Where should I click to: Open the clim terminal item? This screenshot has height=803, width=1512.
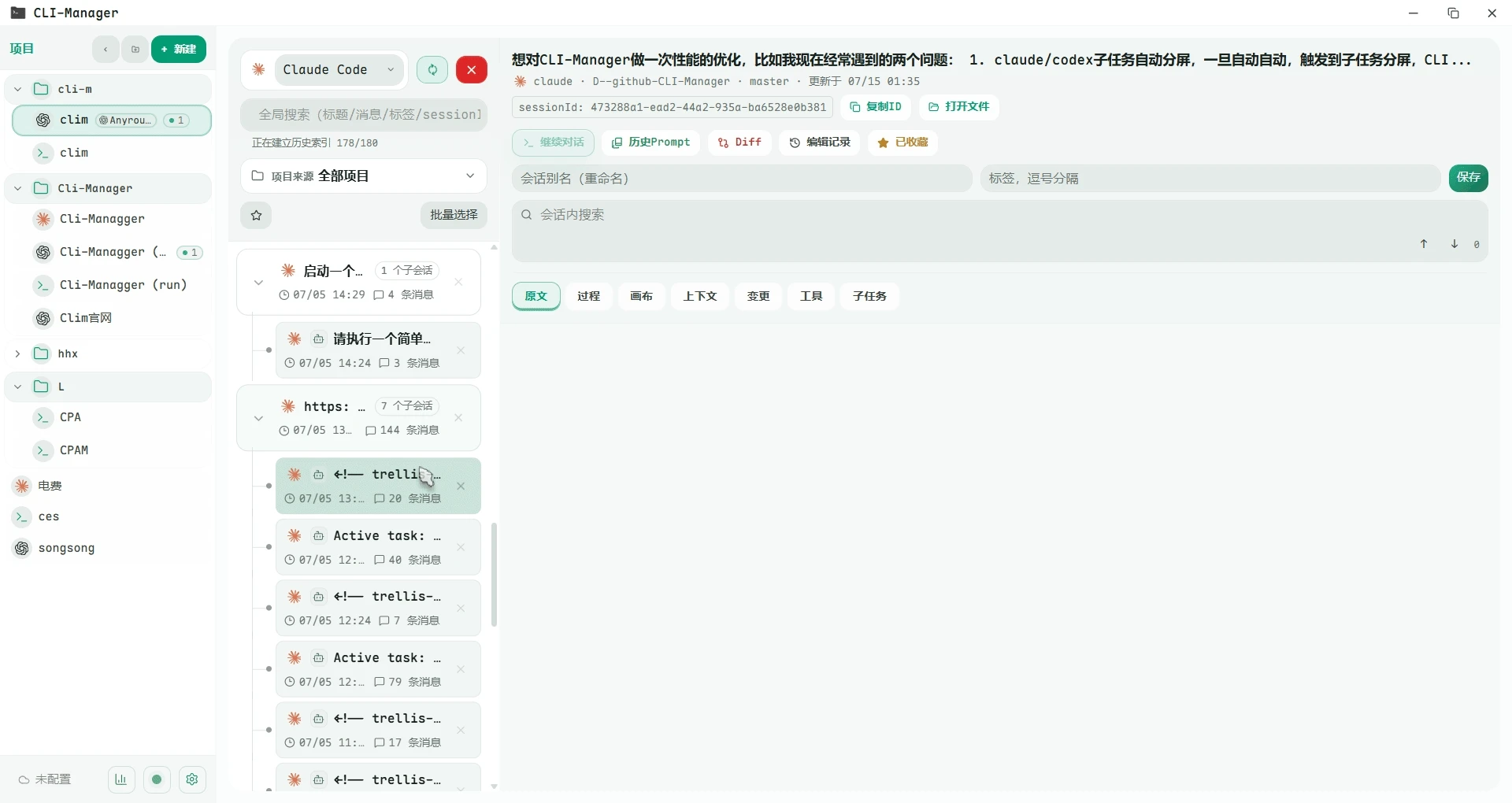[112, 153]
